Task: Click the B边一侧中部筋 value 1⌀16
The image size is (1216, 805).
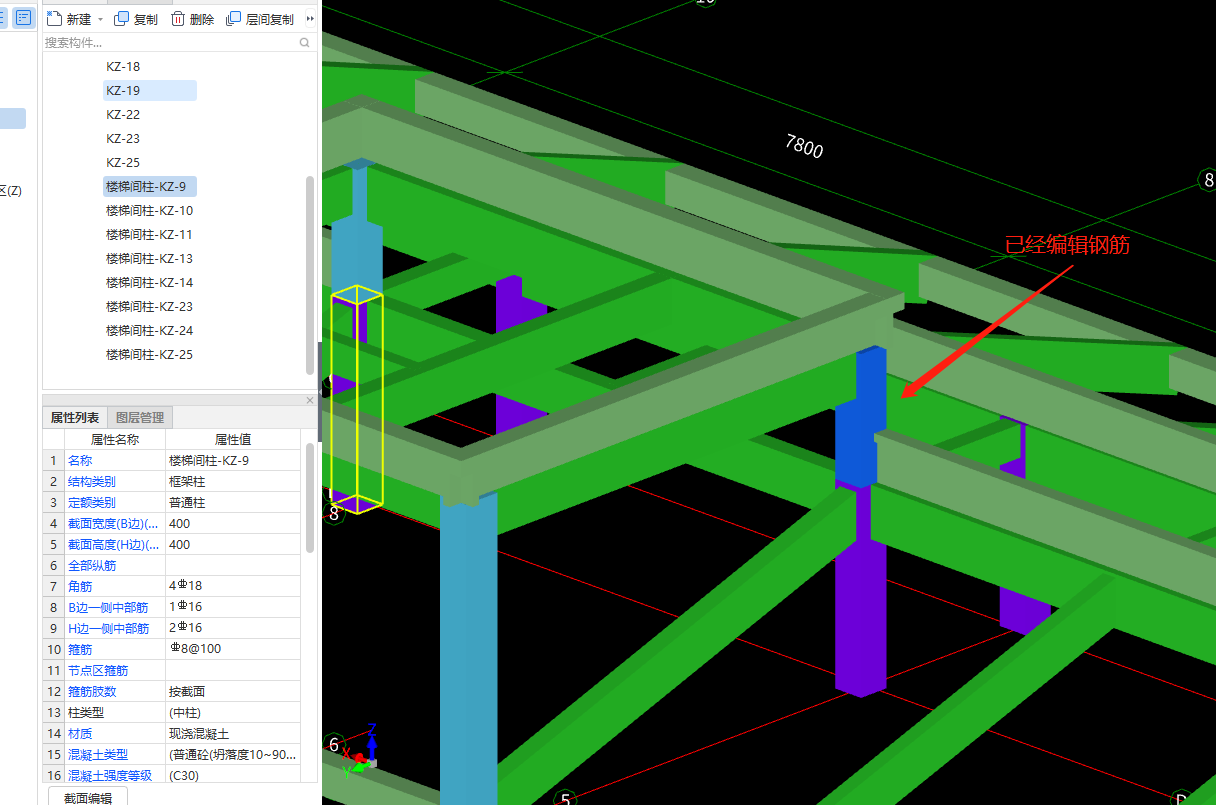Action: pos(233,608)
